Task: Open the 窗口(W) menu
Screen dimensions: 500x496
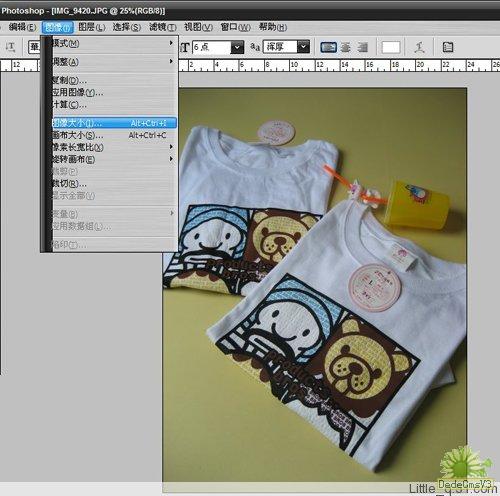Action: tap(235, 27)
